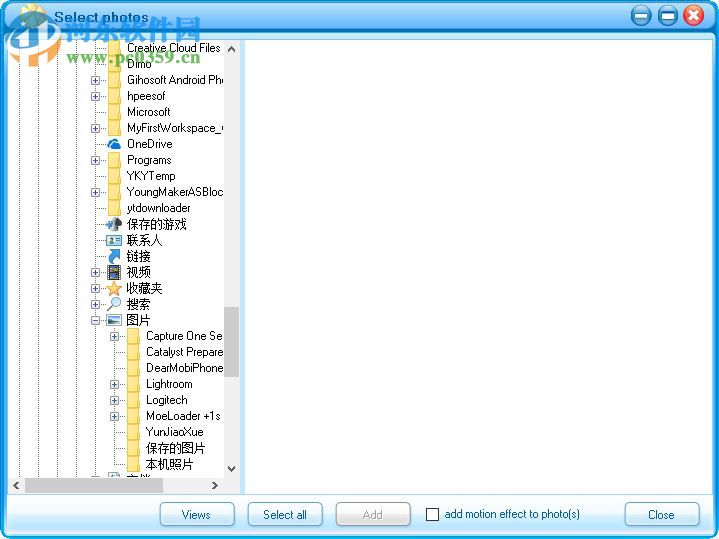Click the tree scroll down arrow

232,469
